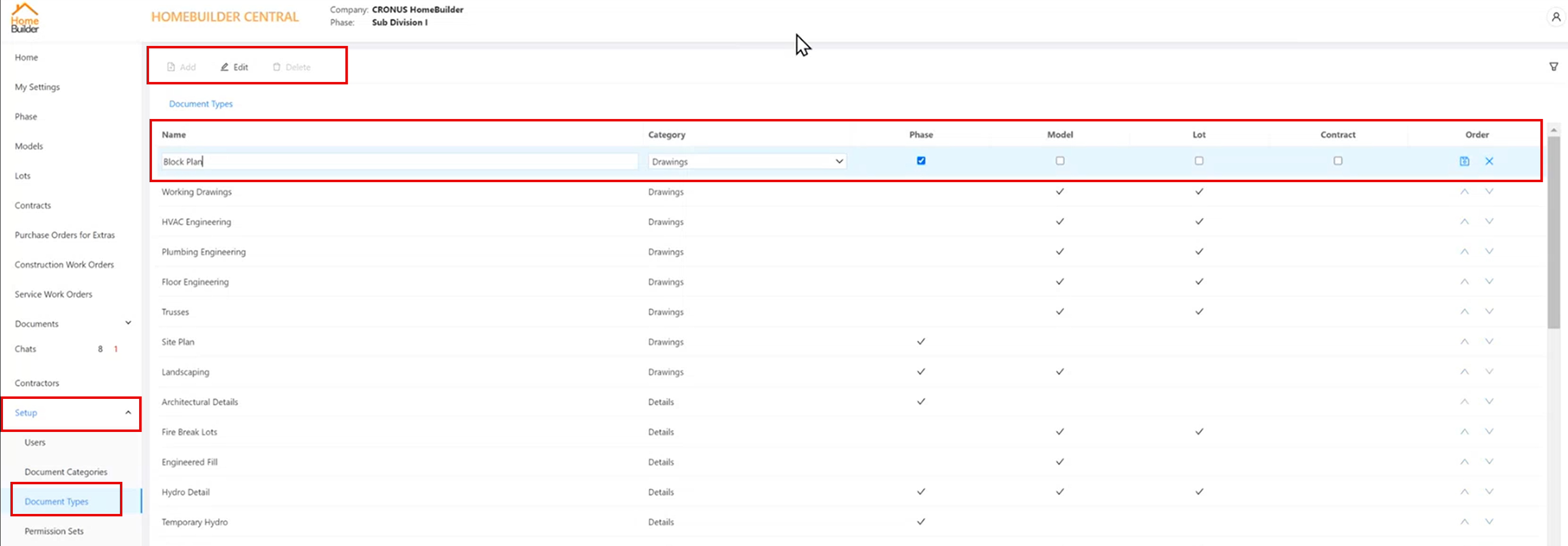Move Fire Break Lots row down
Image resolution: width=1568 pixels, height=546 pixels.
(1489, 431)
